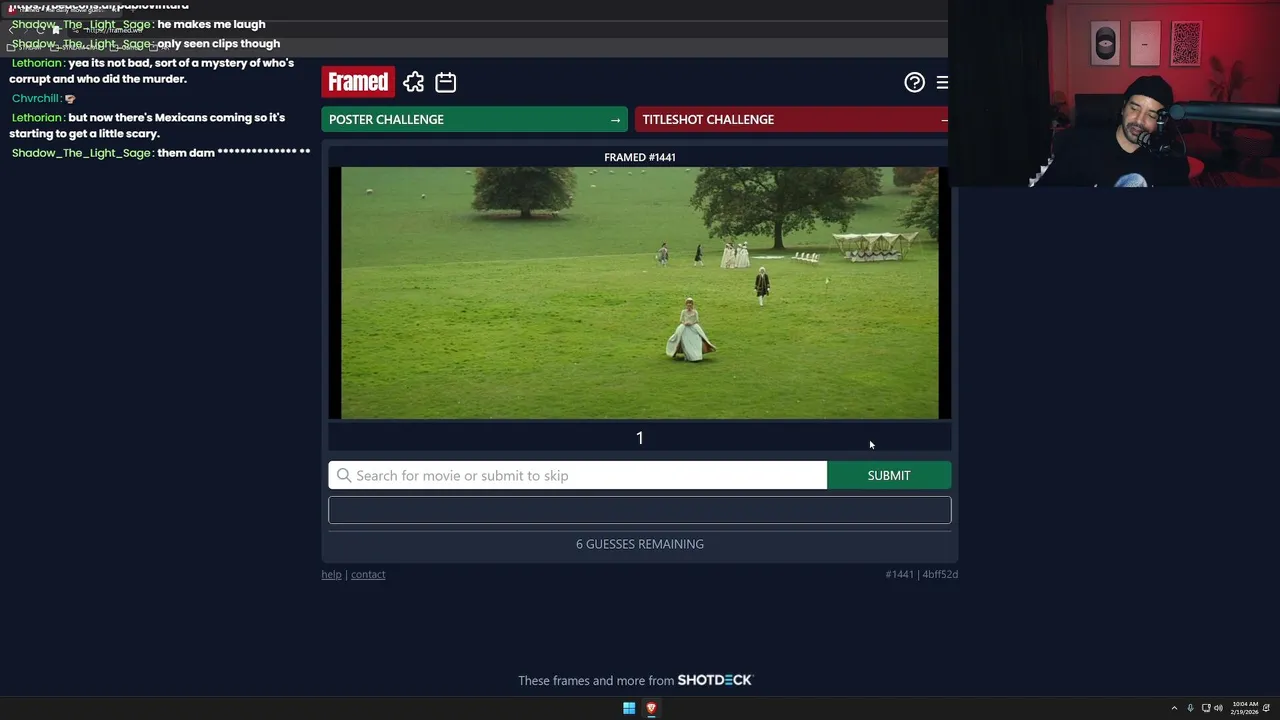This screenshot has width=1280, height=720.
Task: Click the movie search field
Action: click(578, 475)
